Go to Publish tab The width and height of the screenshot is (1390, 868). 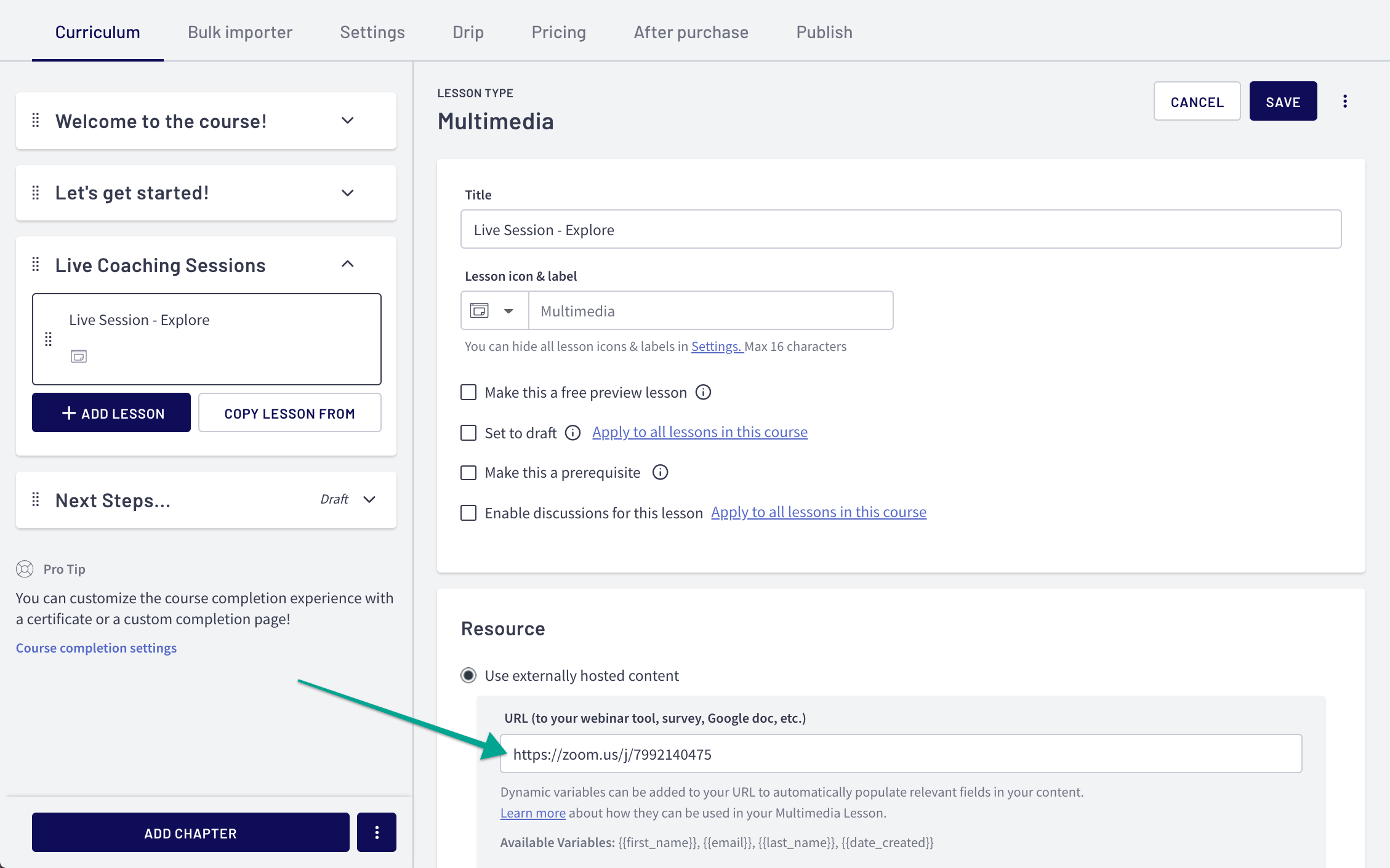(x=824, y=32)
